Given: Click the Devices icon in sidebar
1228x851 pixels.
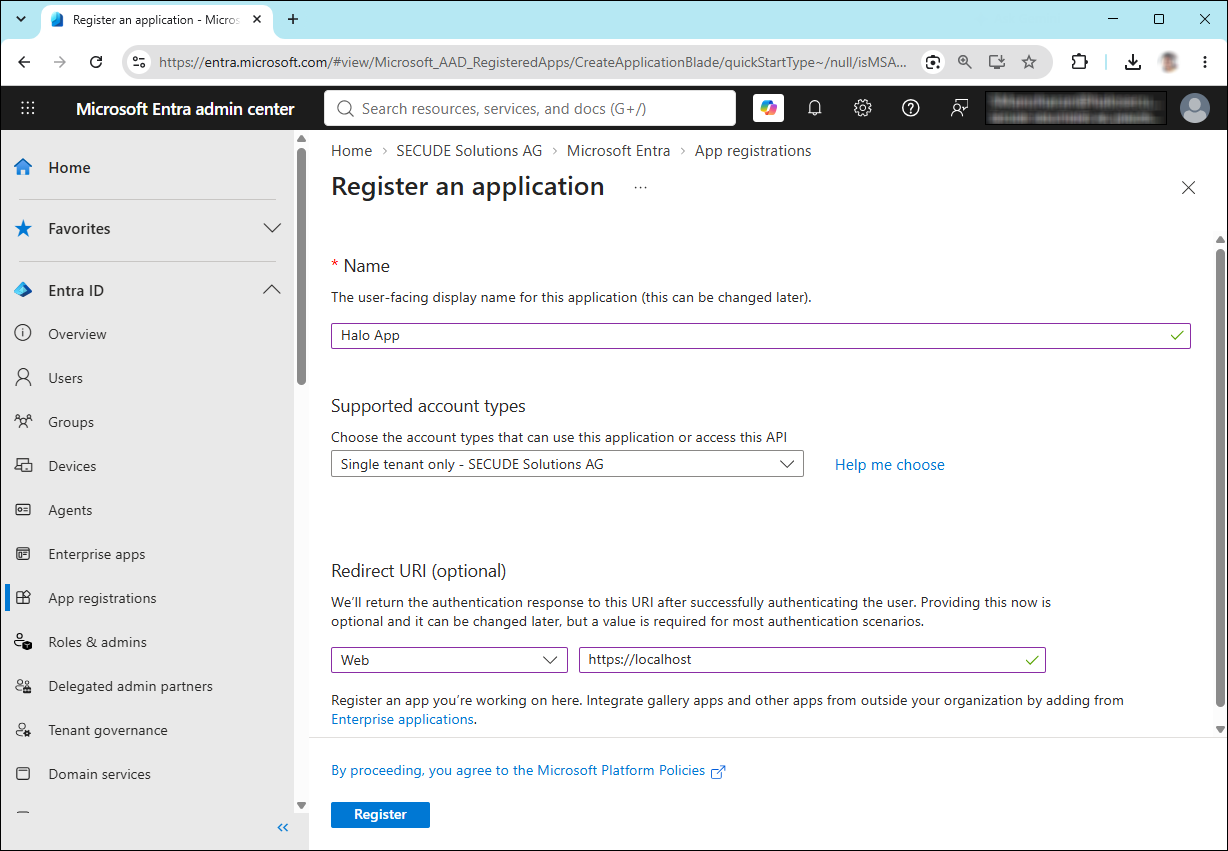Looking at the screenshot, I should (23, 466).
